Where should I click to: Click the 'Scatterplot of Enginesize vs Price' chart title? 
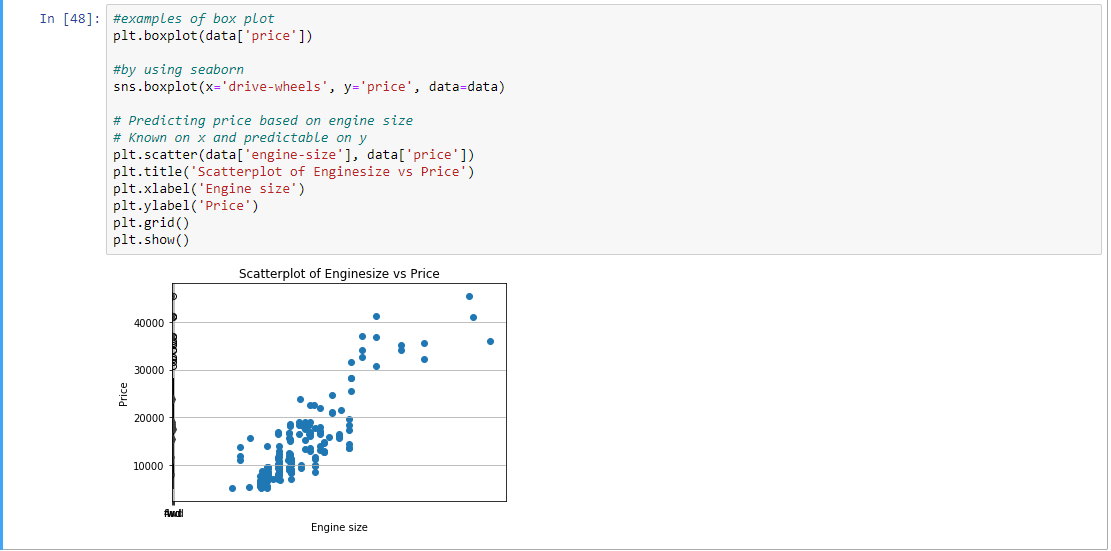339,273
